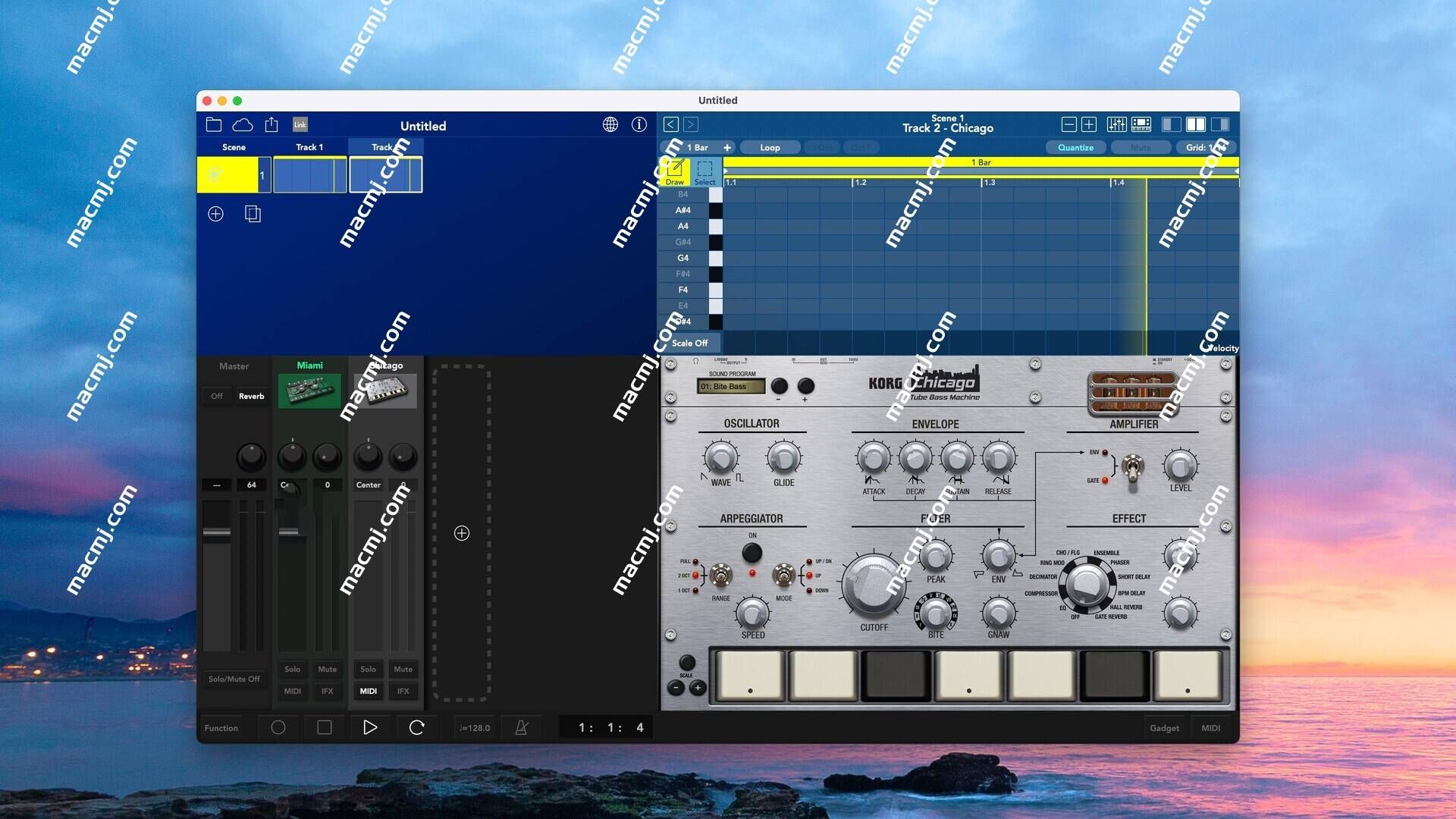Toggle the Mute button on Track 2
The width and height of the screenshot is (1456, 819).
tap(402, 668)
